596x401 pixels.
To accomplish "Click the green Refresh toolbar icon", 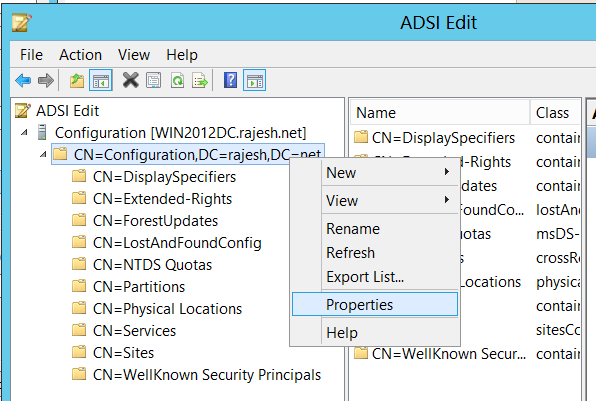I will (178, 80).
